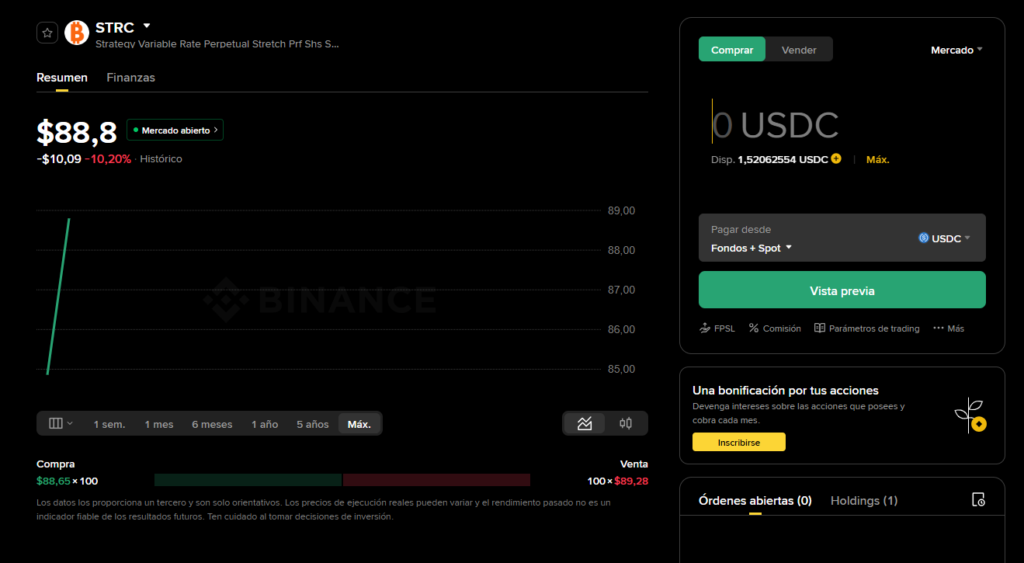
Task: Select the Vender order side
Action: pyautogui.click(x=799, y=50)
